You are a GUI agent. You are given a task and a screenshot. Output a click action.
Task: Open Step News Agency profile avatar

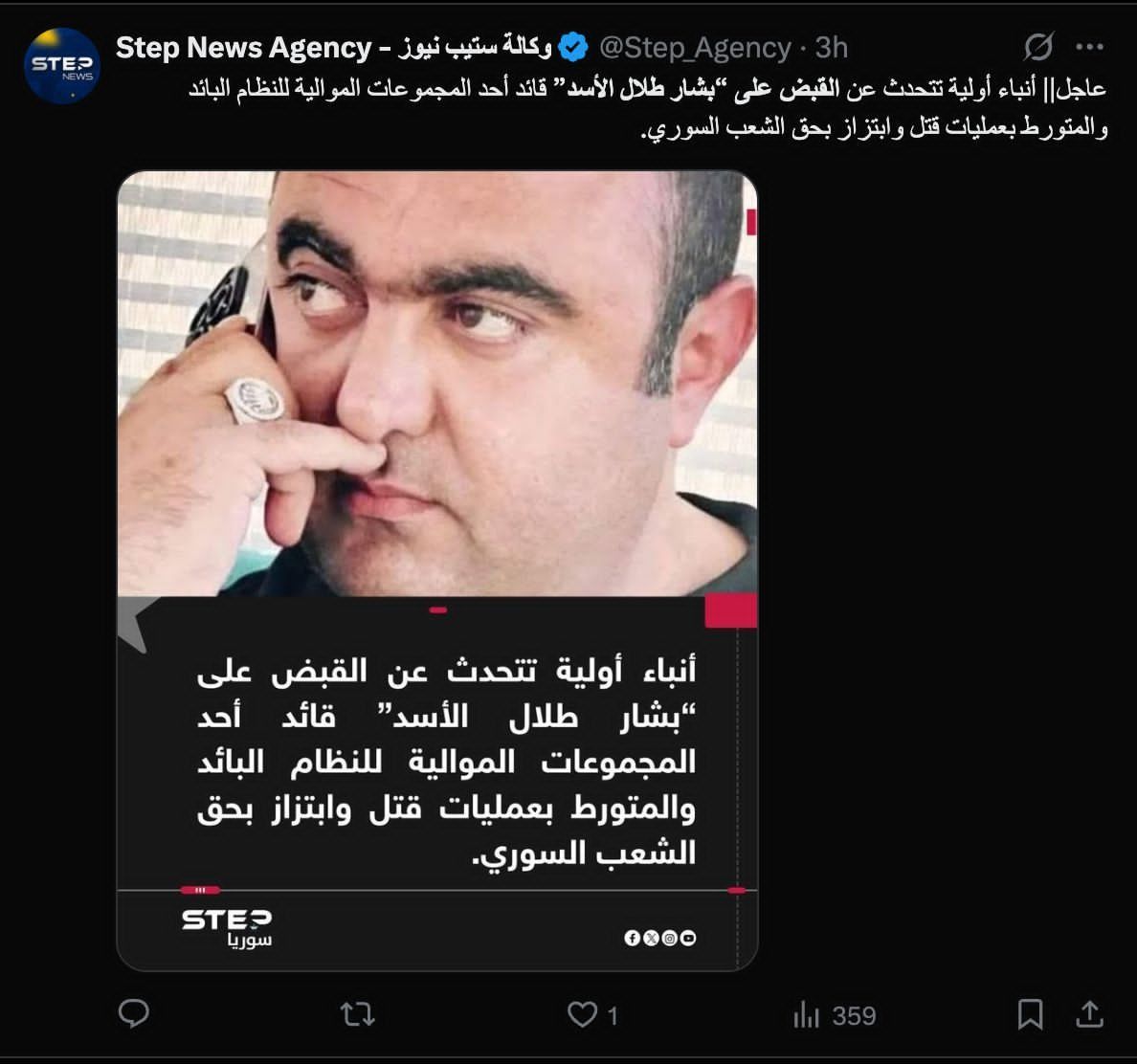61,65
